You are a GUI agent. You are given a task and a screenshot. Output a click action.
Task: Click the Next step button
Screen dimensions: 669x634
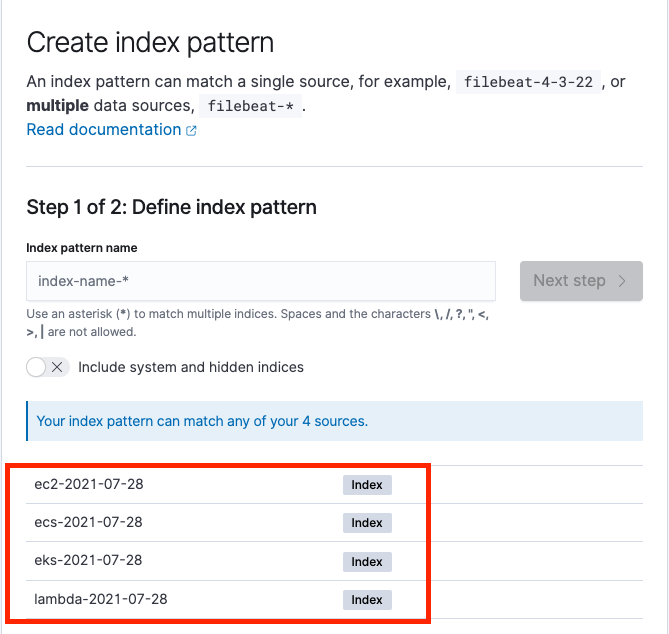(581, 281)
